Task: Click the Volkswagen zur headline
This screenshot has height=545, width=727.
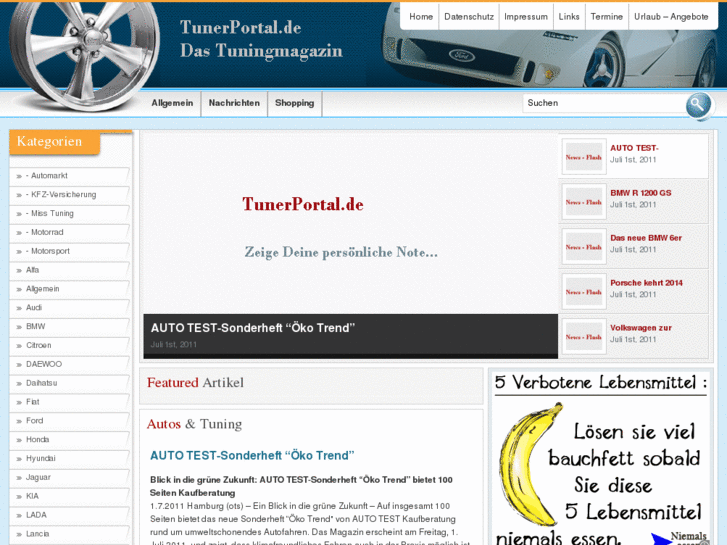Action: click(641, 328)
